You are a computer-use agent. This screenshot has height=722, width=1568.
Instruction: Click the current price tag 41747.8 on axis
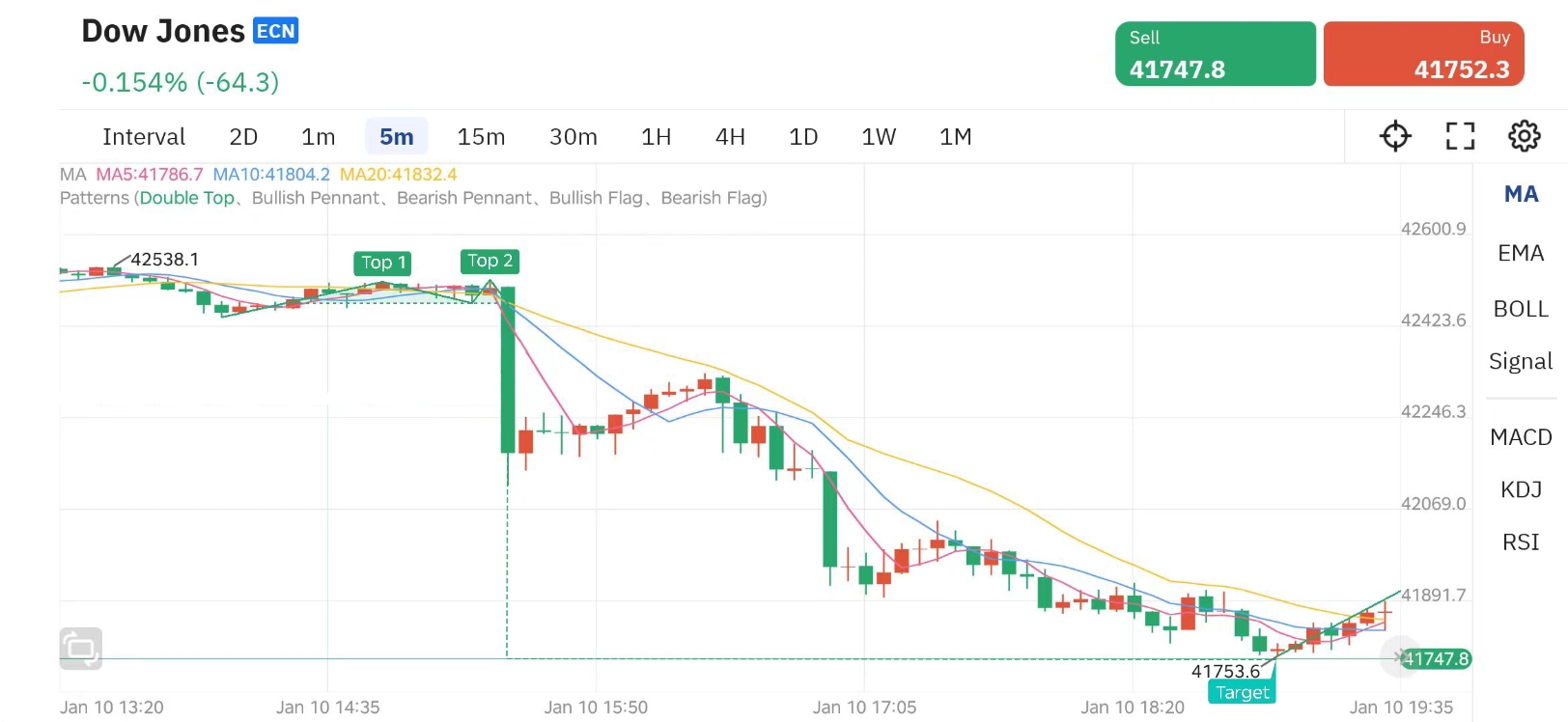tap(1436, 659)
